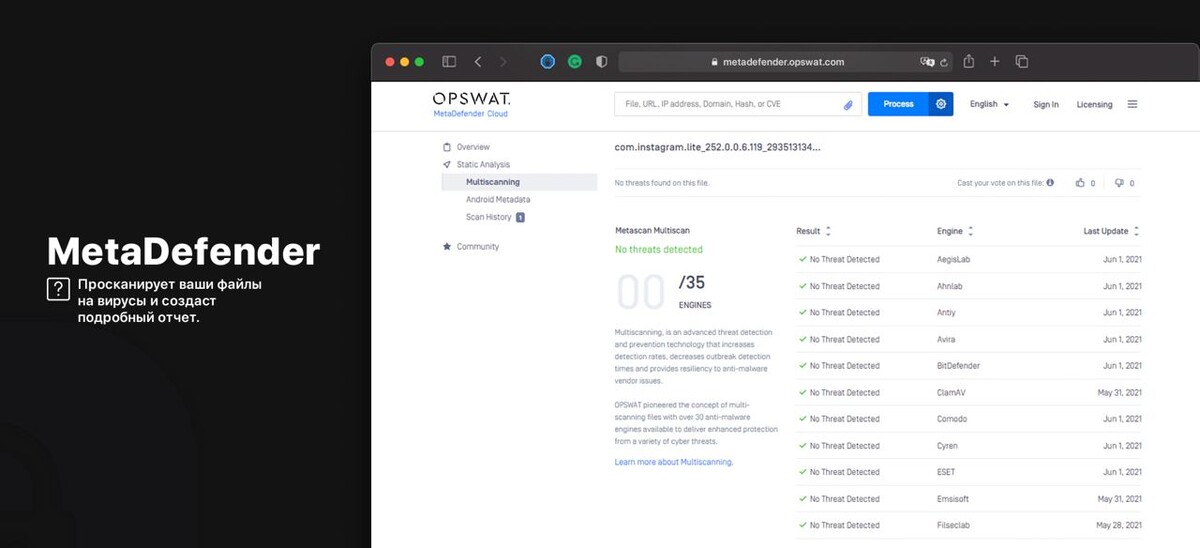Open the Community section

pyautogui.click(x=478, y=246)
